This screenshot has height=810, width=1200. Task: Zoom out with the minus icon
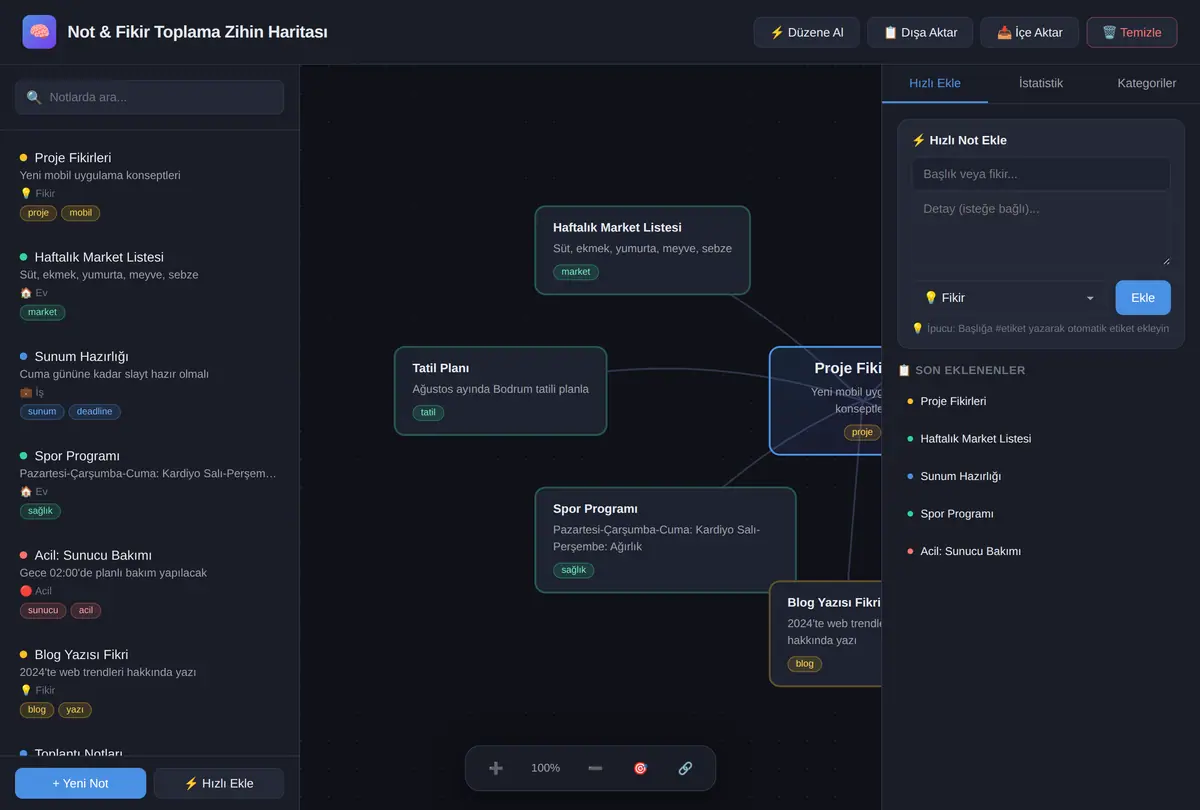(x=595, y=768)
